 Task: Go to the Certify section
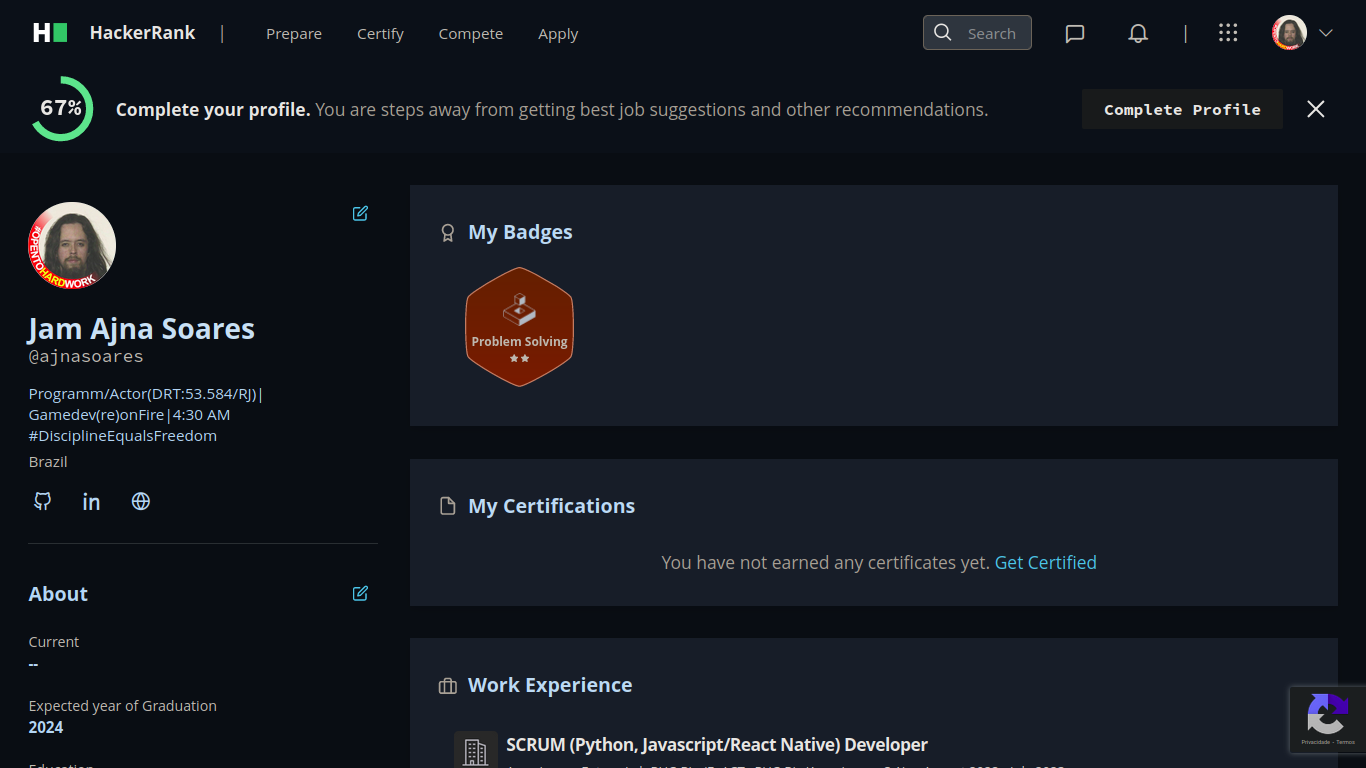click(380, 34)
